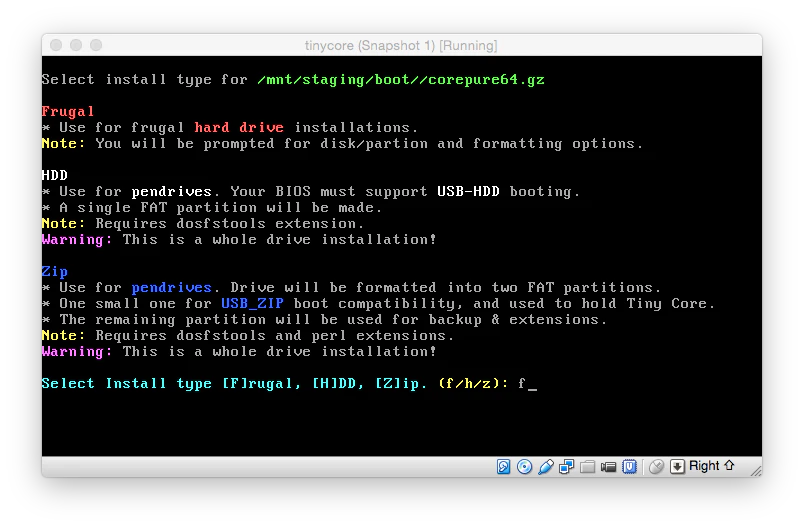The width and height of the screenshot is (804, 527).
Task: Minimize the tinycore VM window
Action: pyautogui.click(x=76, y=45)
